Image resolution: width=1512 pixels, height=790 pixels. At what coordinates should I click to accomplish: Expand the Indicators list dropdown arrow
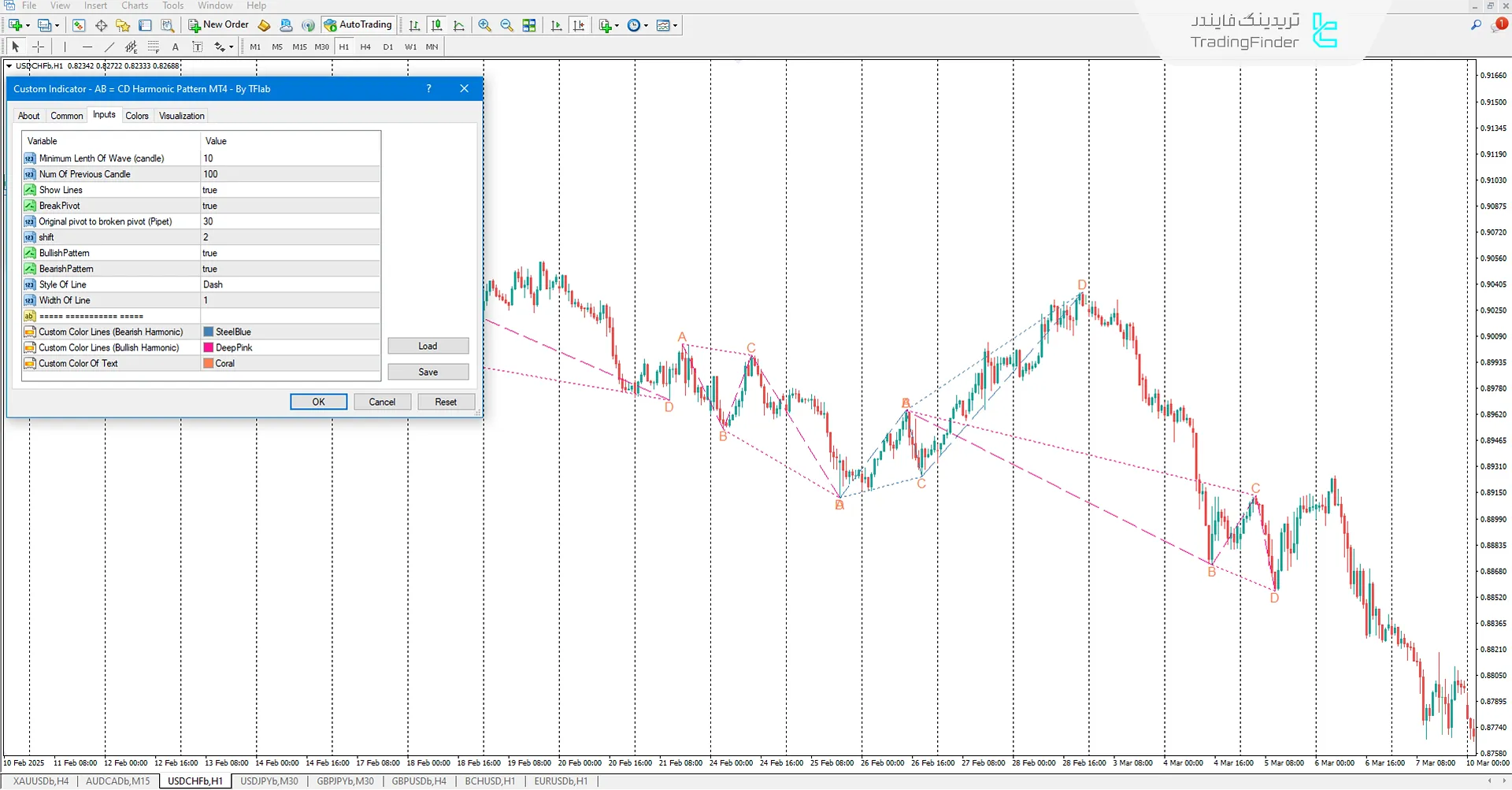pyautogui.click(x=617, y=25)
